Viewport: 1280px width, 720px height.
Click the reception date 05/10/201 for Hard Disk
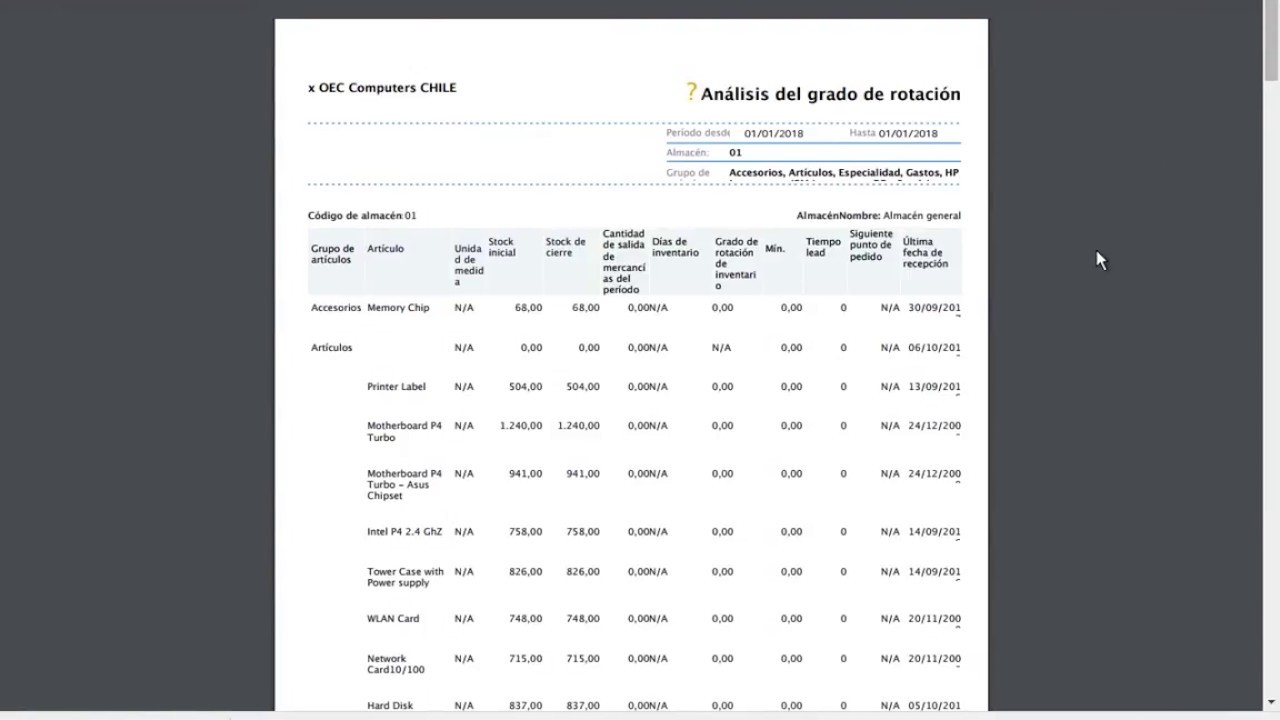934,705
